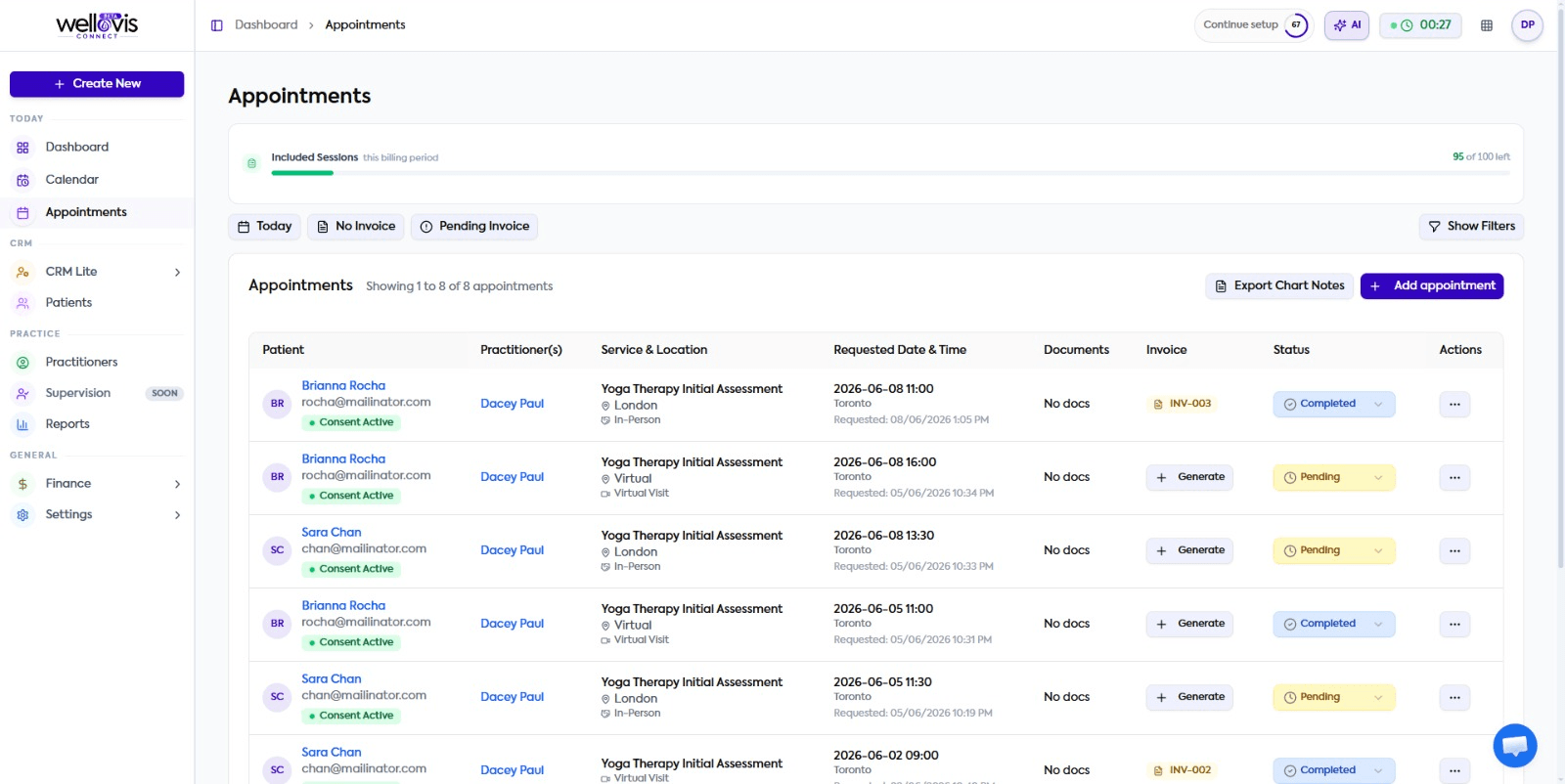Open actions menu for 2026-06-08 16:00 appointment
Viewport: 1565px width, 784px height.
(1454, 477)
